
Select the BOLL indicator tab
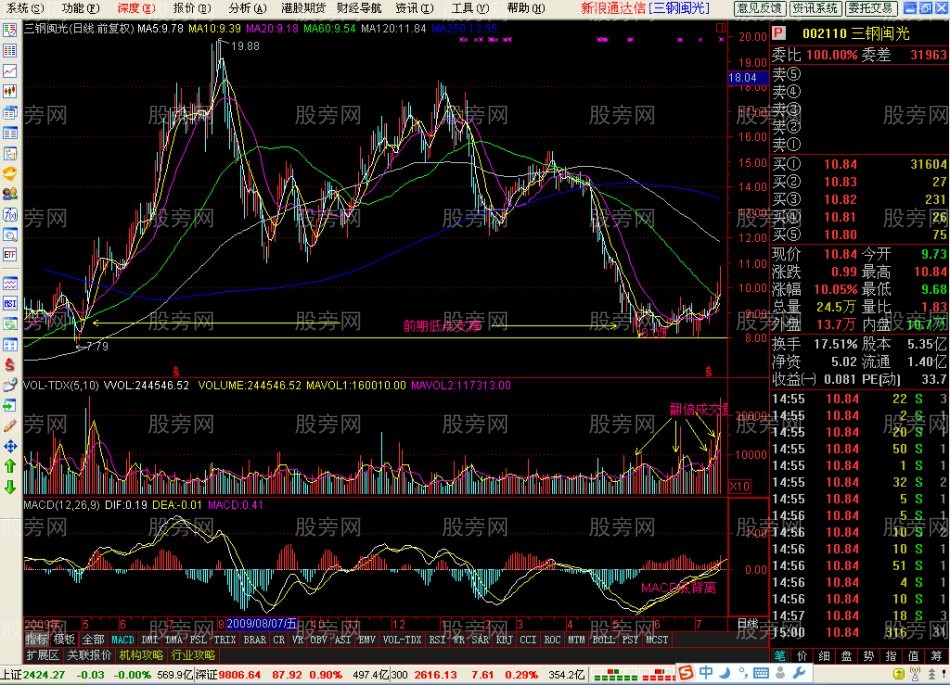tap(603, 640)
